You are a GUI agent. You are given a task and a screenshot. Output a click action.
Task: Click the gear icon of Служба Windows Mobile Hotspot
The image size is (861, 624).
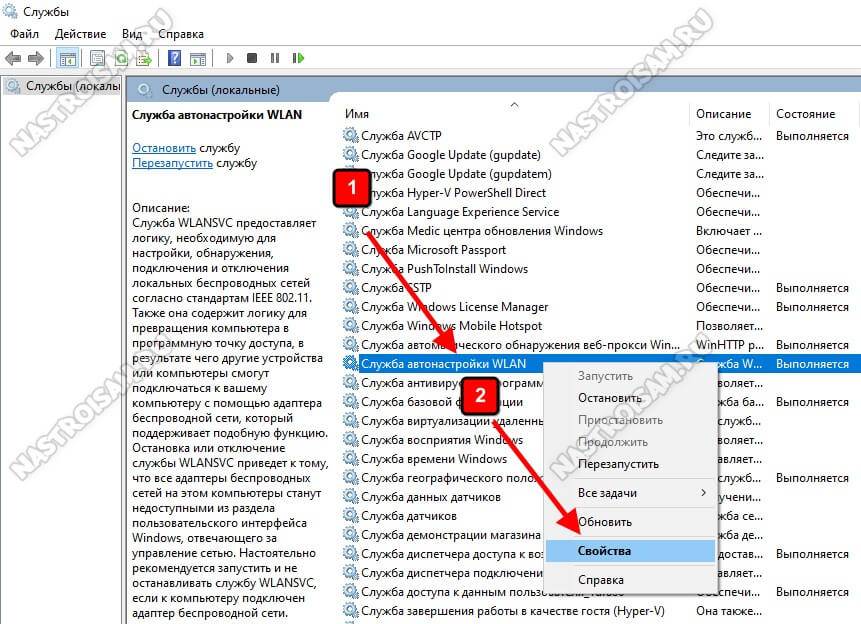point(350,325)
